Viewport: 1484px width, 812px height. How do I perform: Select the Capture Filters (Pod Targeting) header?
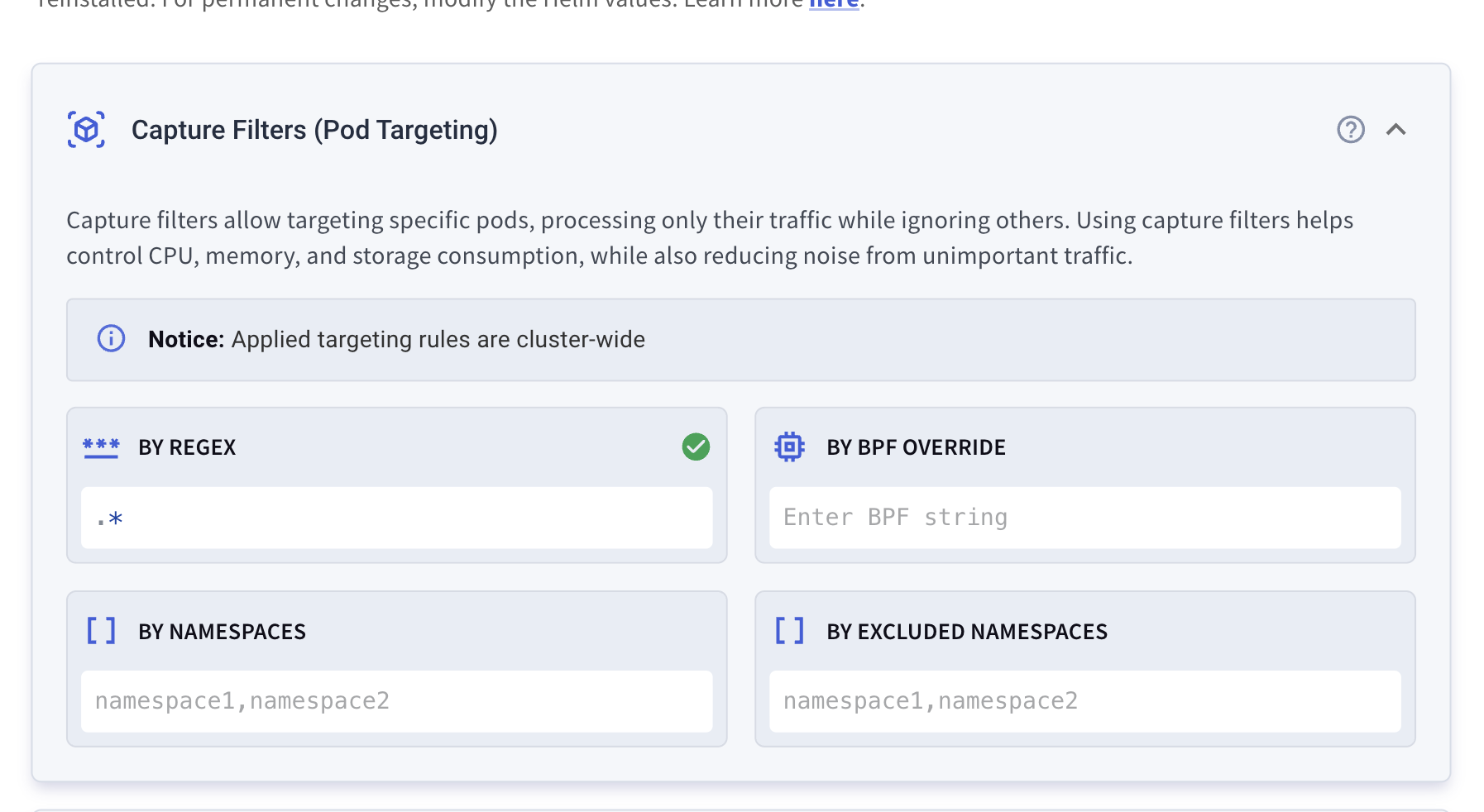(x=313, y=129)
